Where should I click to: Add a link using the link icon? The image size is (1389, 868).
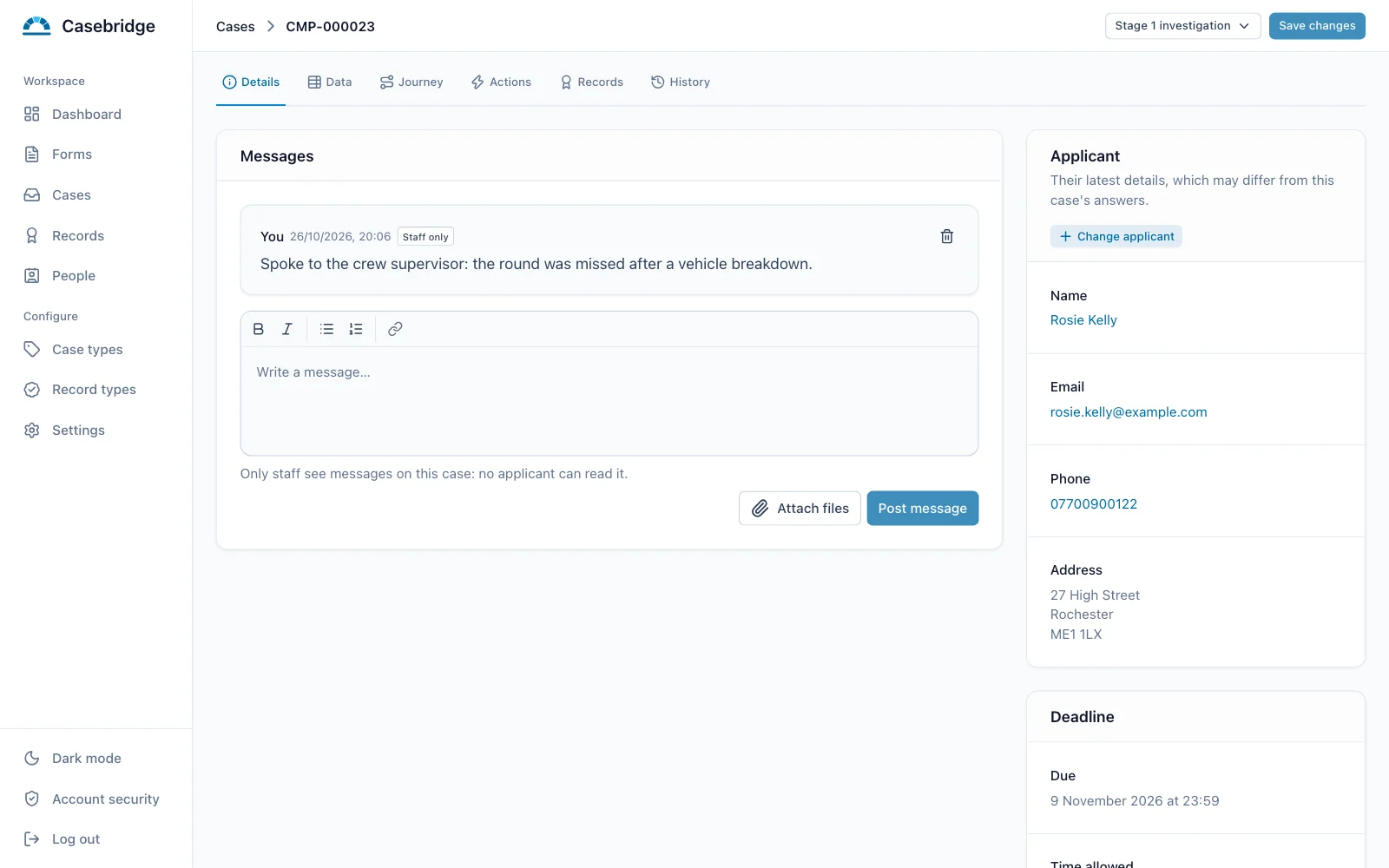click(x=395, y=329)
